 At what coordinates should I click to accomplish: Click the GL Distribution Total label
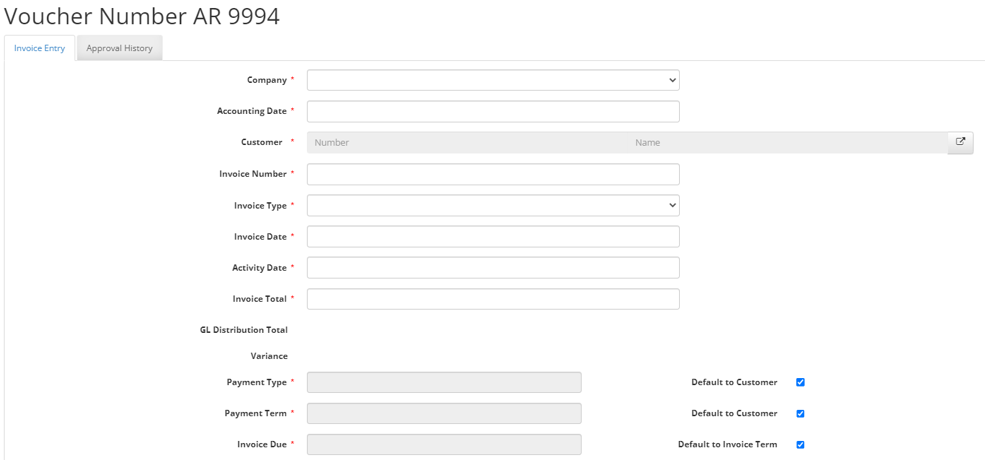[x=244, y=330]
